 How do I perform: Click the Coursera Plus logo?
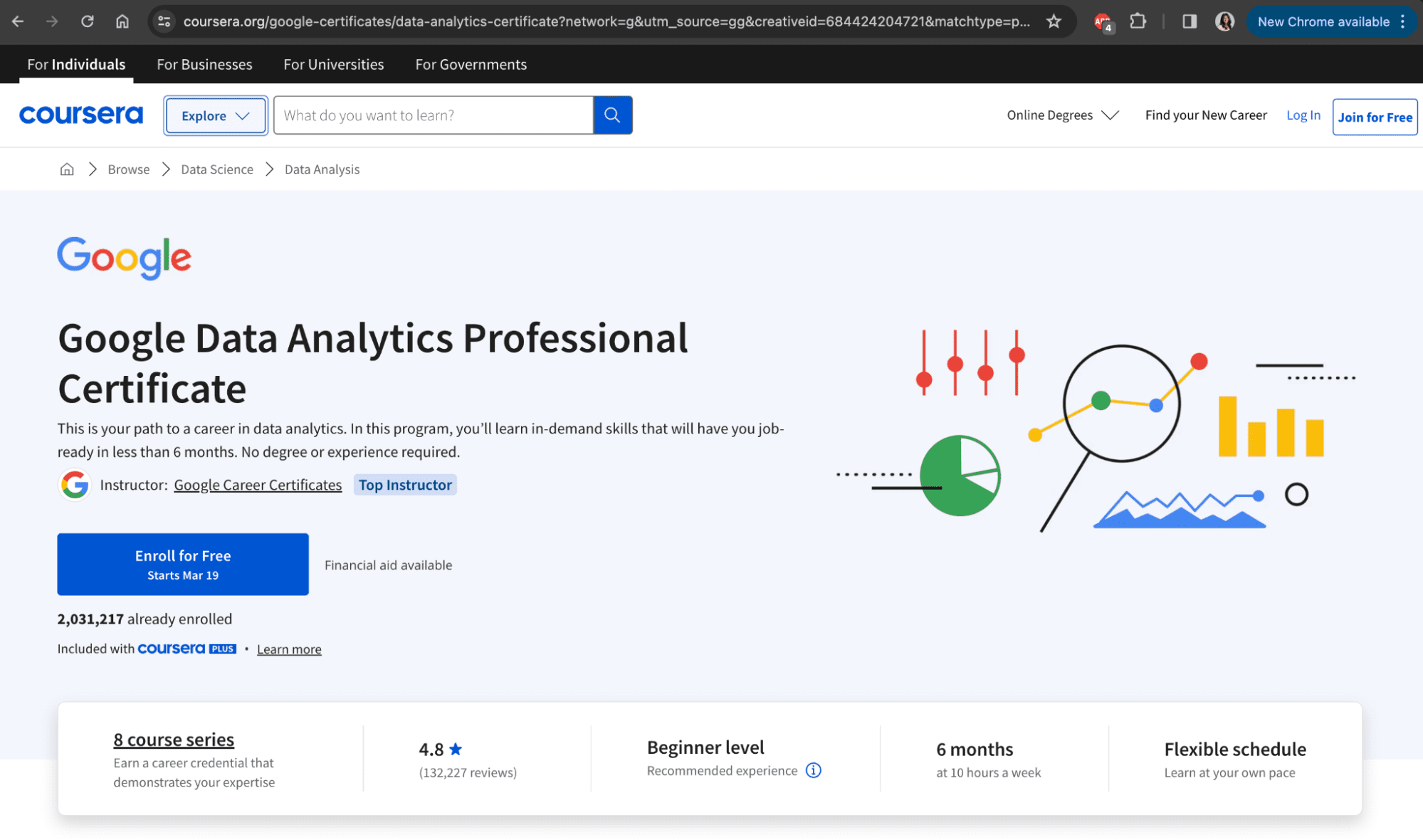coord(187,649)
